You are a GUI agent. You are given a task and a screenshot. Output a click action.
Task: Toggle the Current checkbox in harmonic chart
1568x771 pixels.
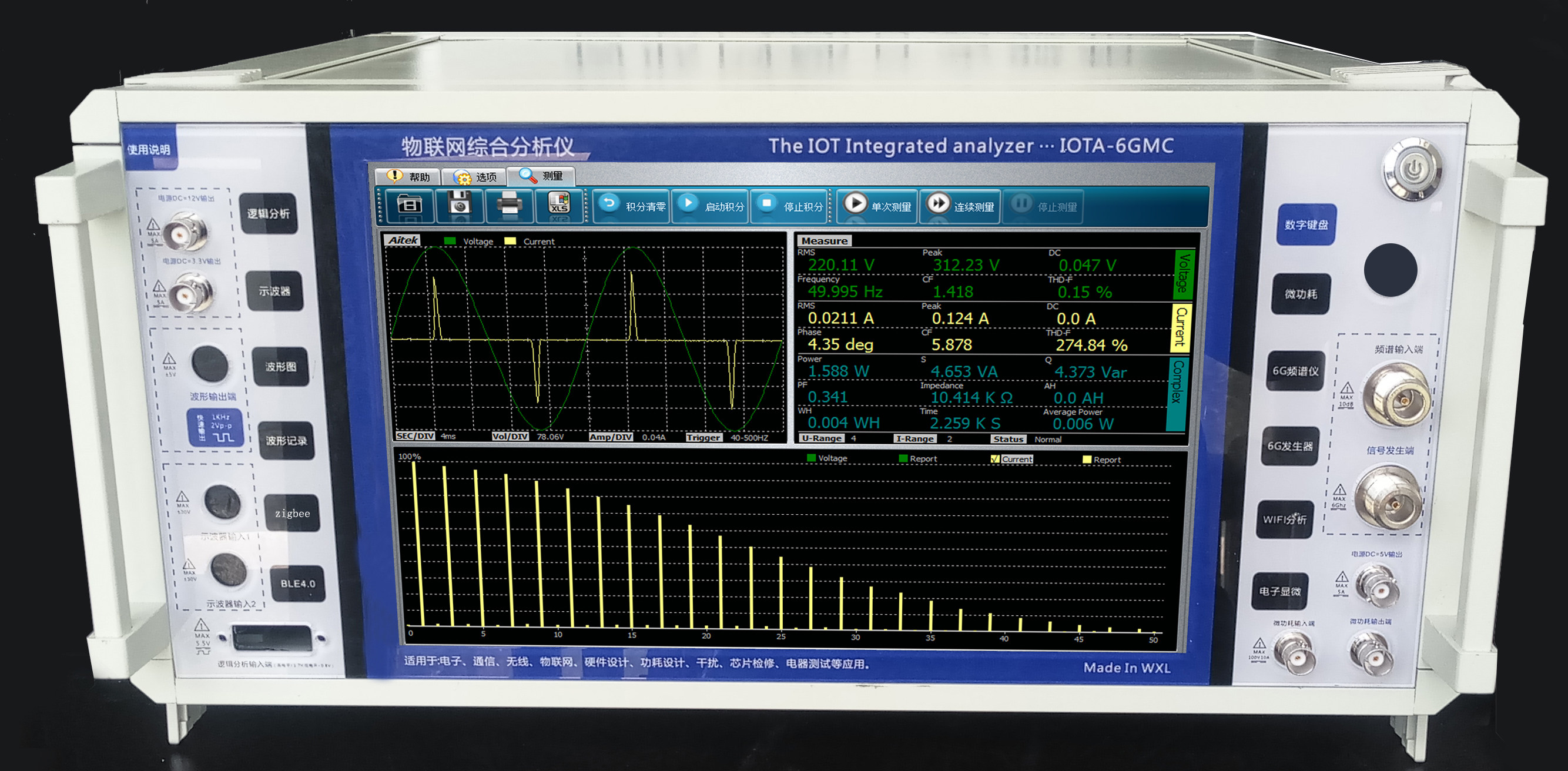click(x=994, y=459)
